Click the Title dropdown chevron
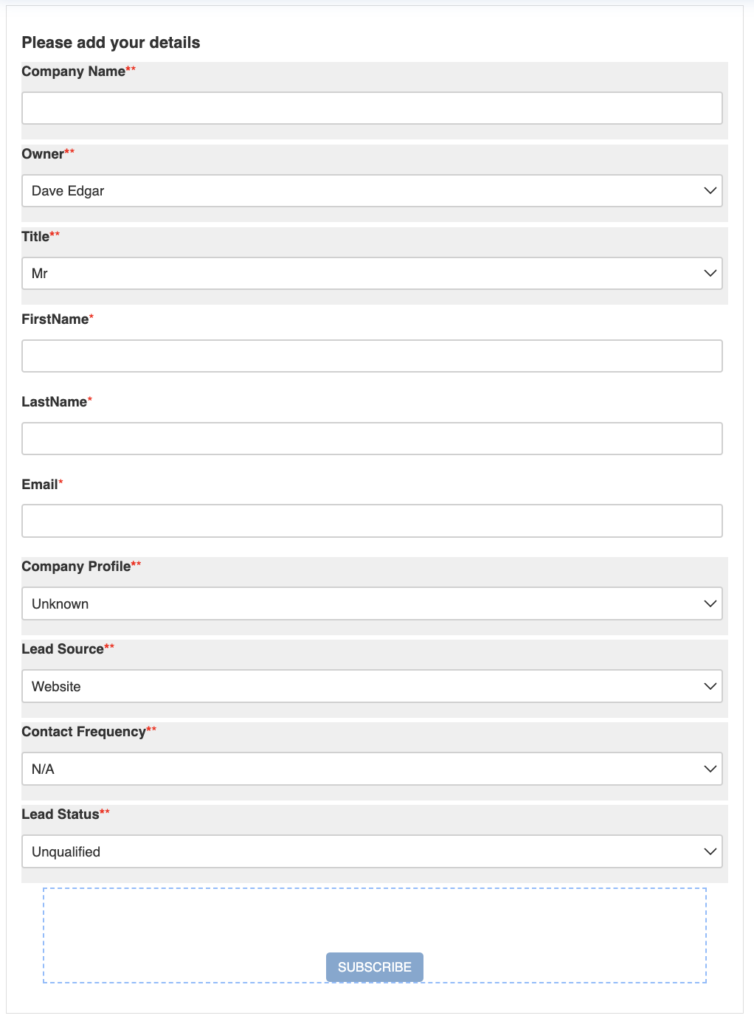The width and height of the screenshot is (754, 1024). [x=711, y=271]
